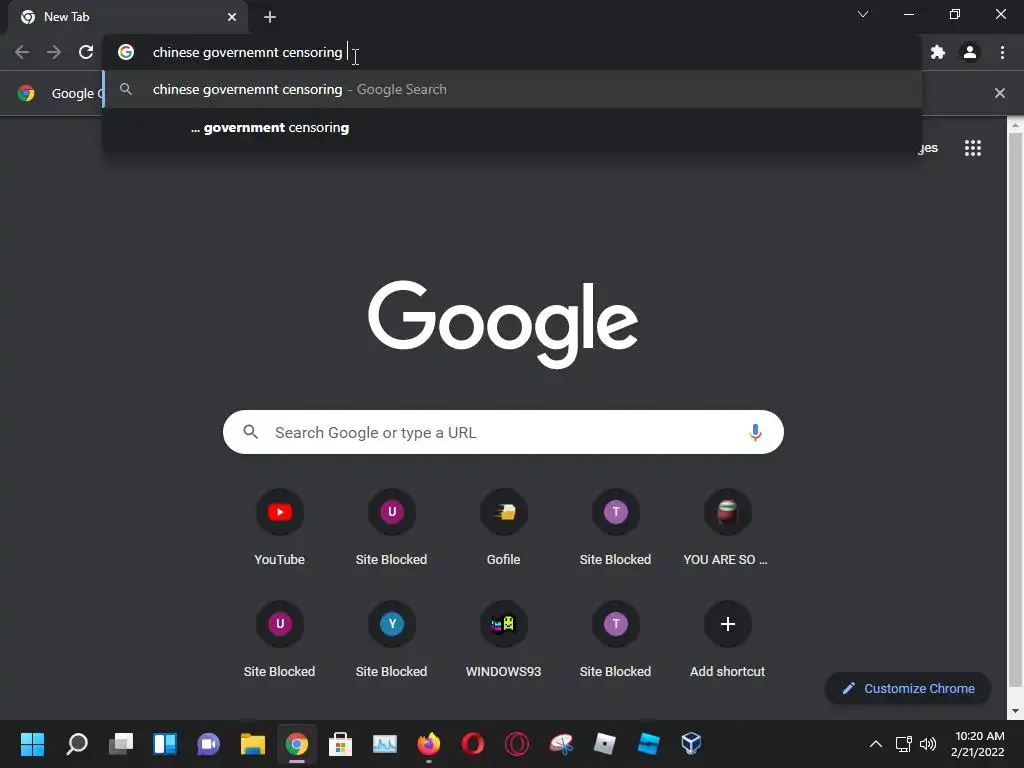The image size is (1024, 768).
Task: Click inside the address bar text
Action: point(248,52)
